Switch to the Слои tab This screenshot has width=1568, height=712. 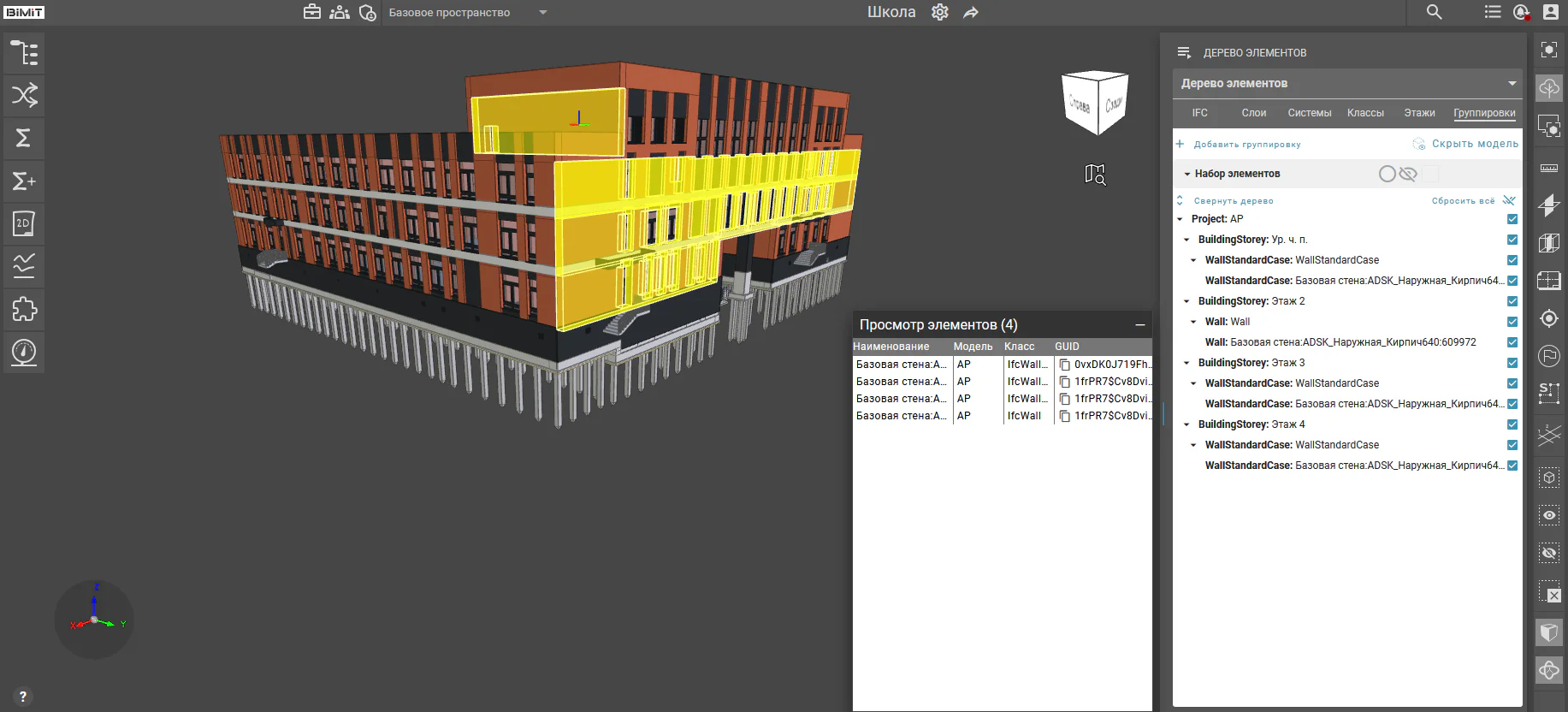point(1254,113)
